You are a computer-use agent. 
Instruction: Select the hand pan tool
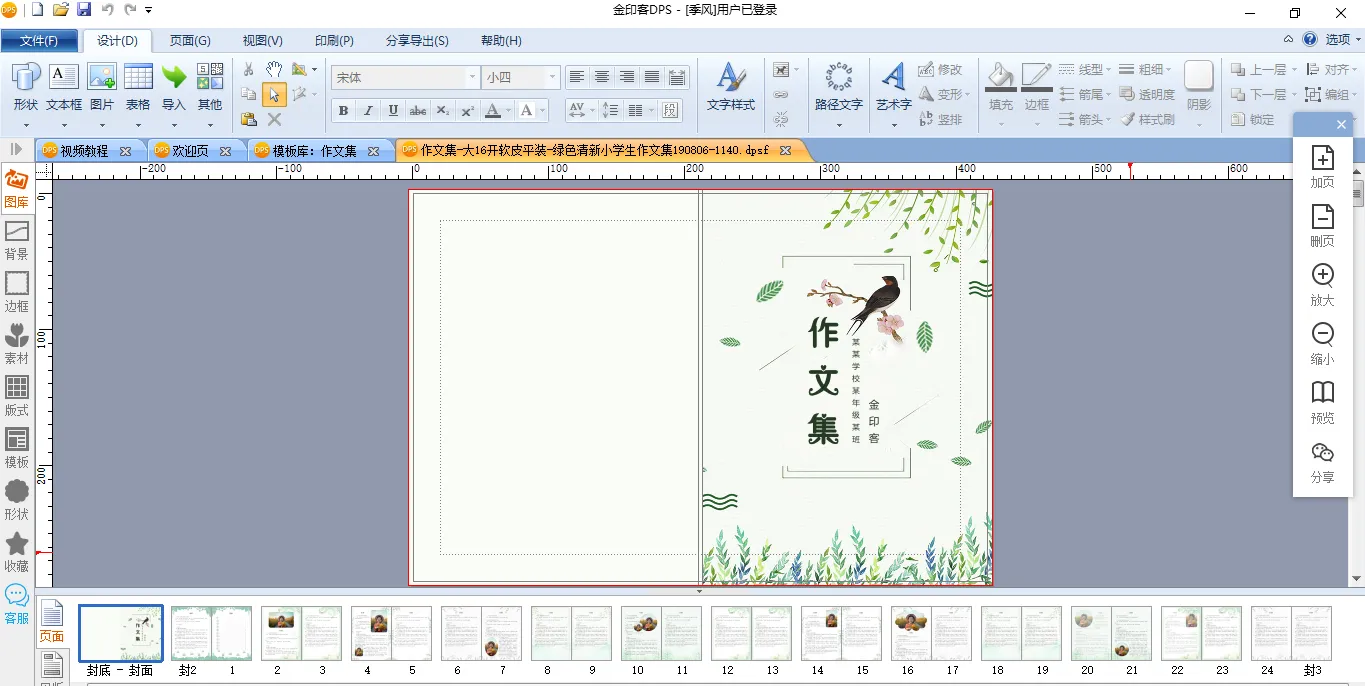pos(274,70)
